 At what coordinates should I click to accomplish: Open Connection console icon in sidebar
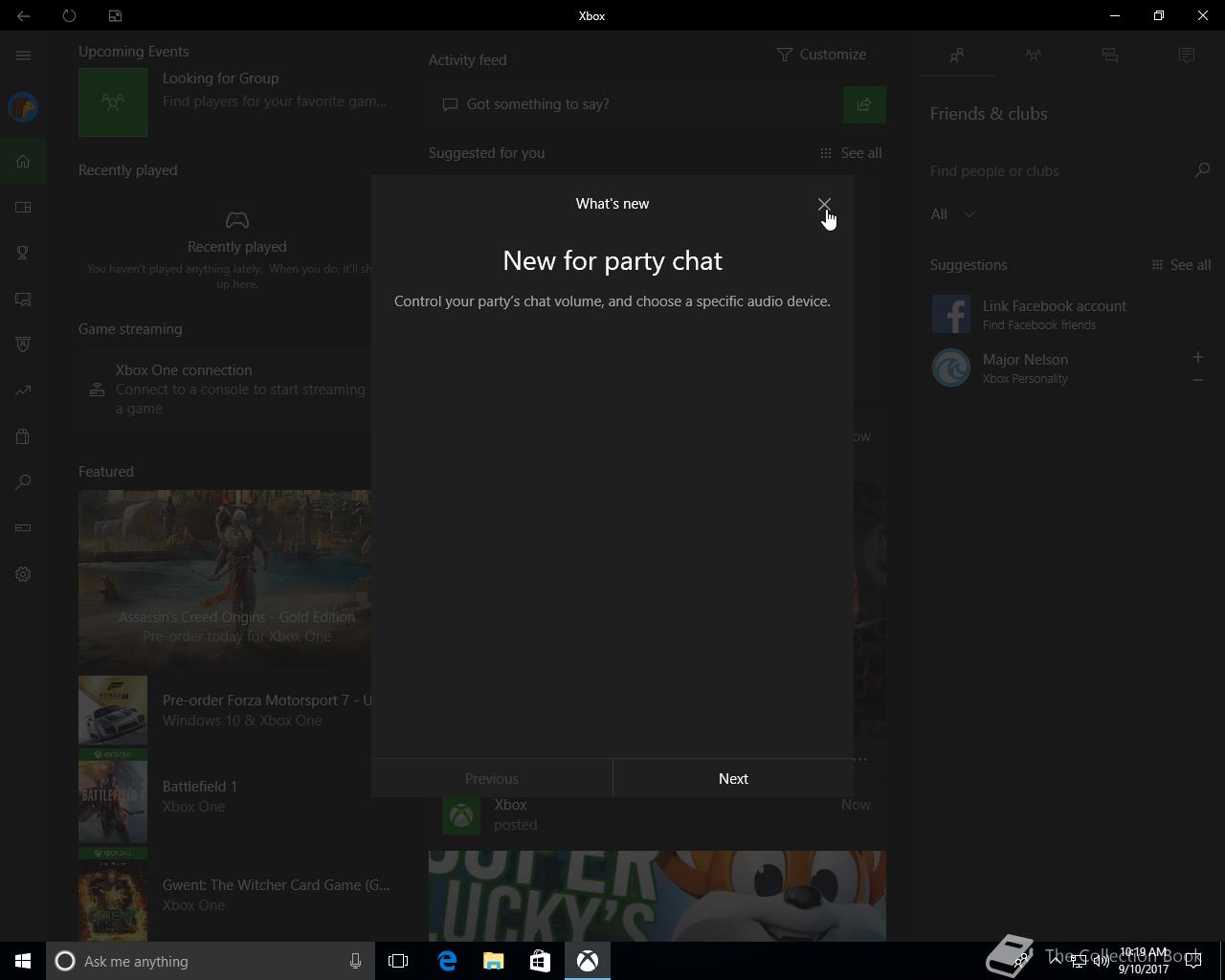click(23, 528)
